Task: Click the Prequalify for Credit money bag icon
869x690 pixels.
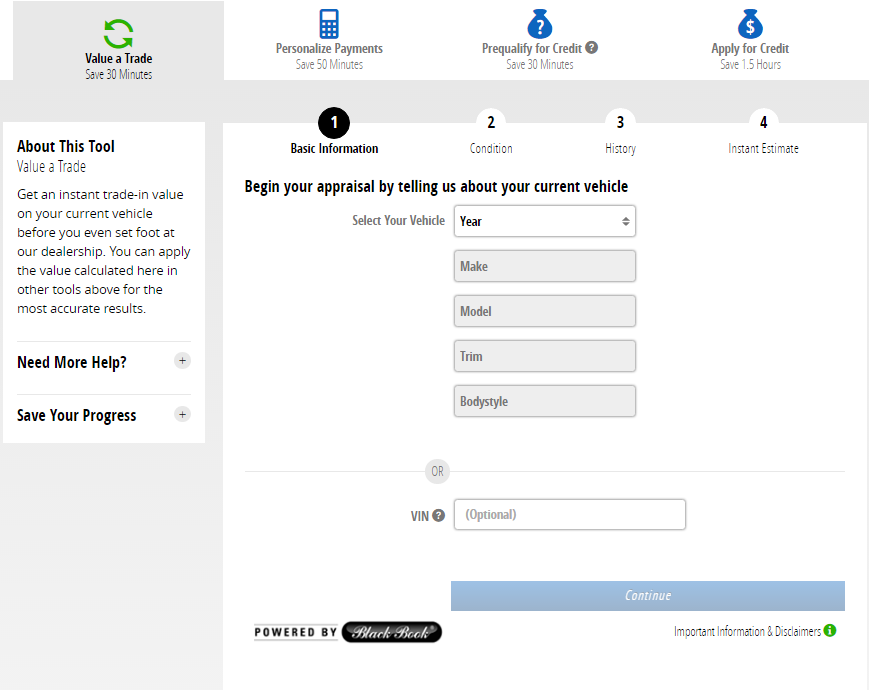Action: pyautogui.click(x=540, y=24)
